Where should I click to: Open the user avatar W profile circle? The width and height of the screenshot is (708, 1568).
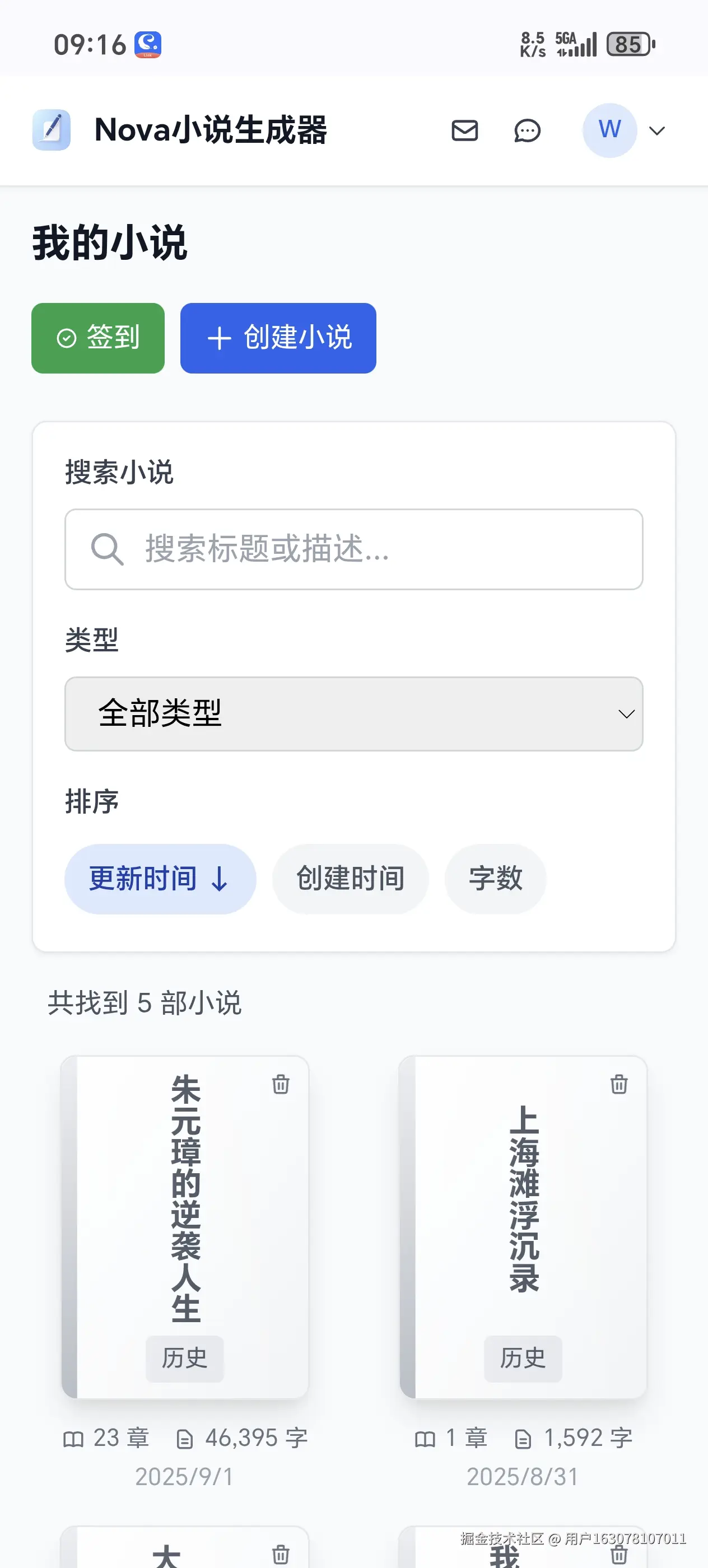click(609, 129)
